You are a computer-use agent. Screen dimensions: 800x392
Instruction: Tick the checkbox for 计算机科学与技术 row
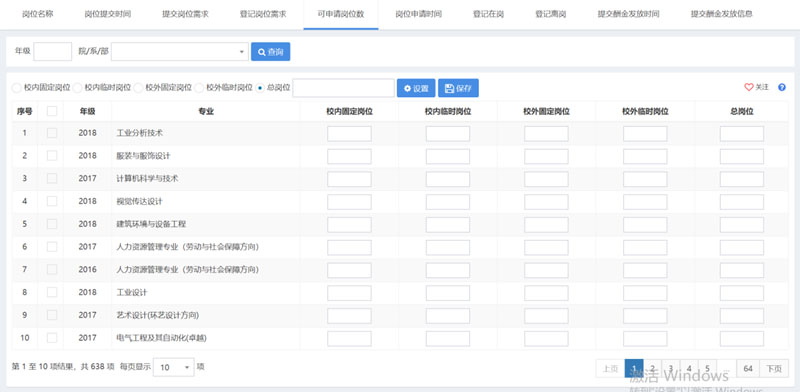[52, 179]
